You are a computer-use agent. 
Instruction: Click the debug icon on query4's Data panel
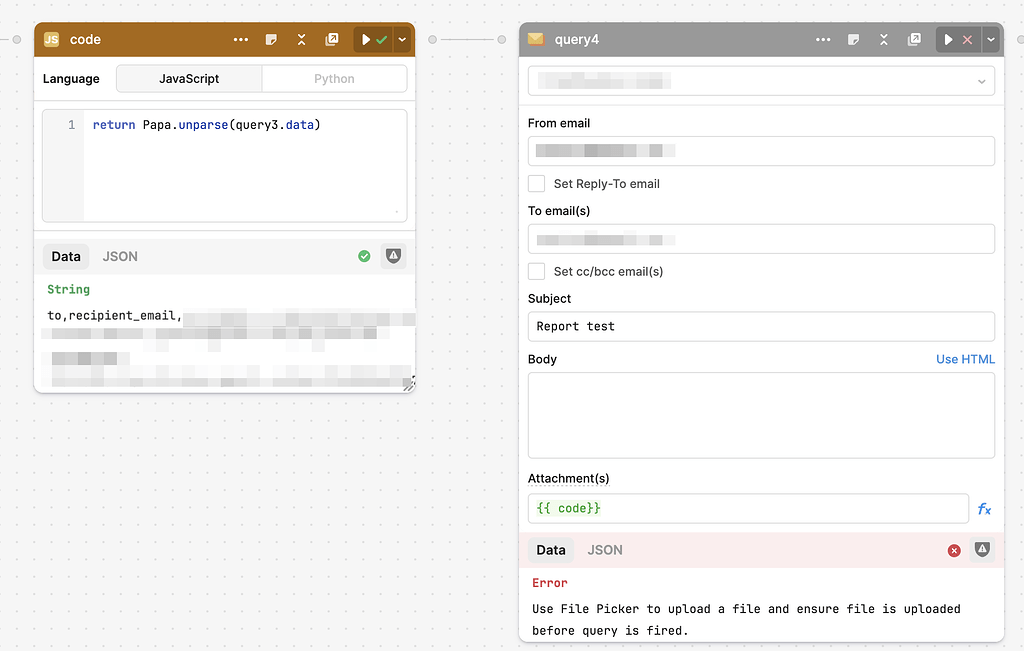[981, 550]
